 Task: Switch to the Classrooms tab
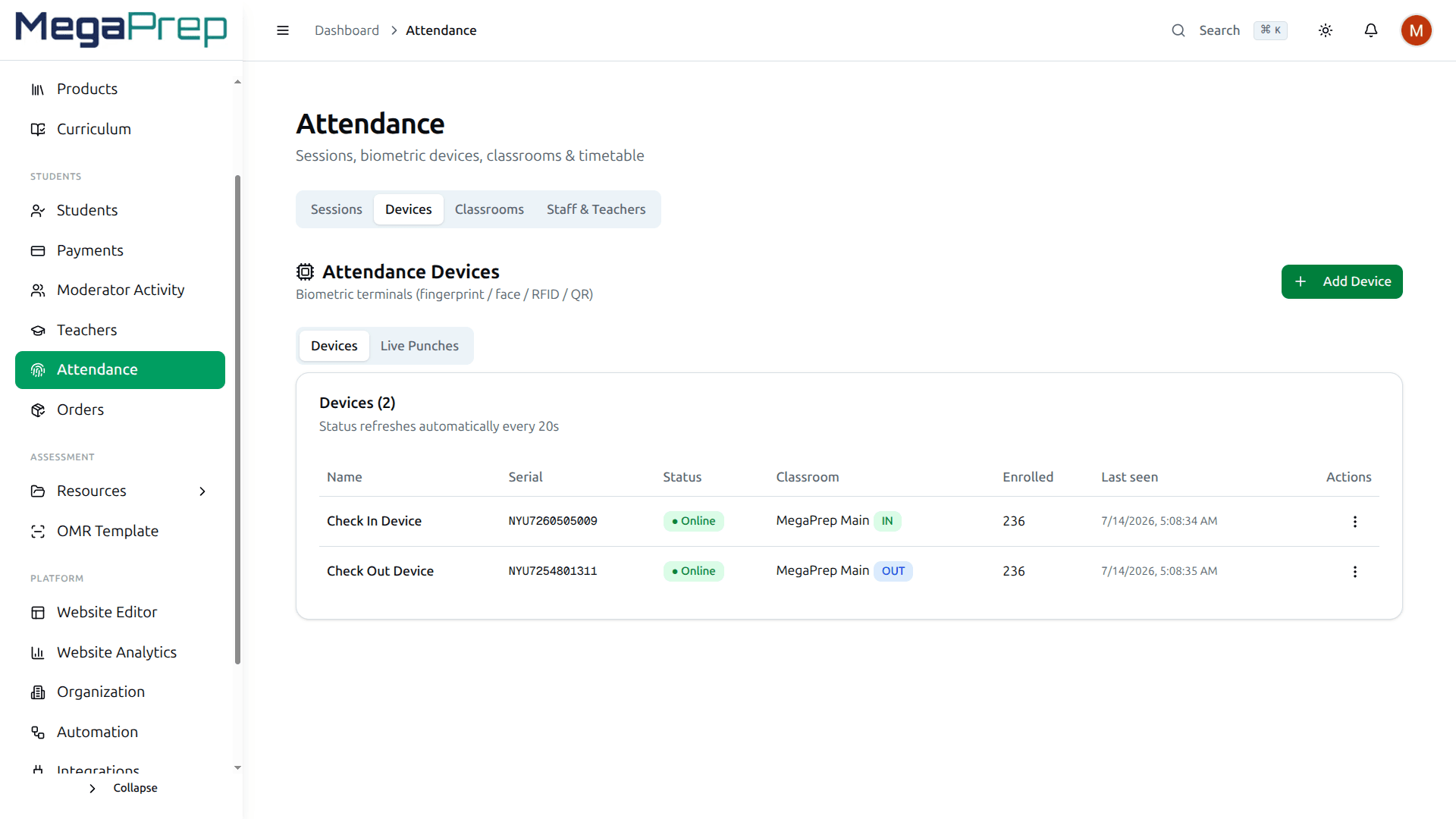tap(489, 209)
